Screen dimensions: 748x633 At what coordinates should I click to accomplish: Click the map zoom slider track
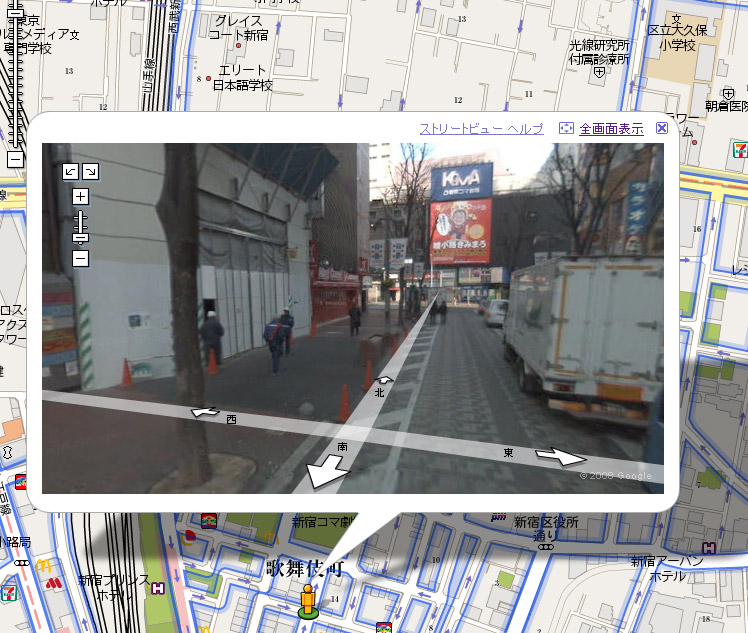click(x=17, y=83)
